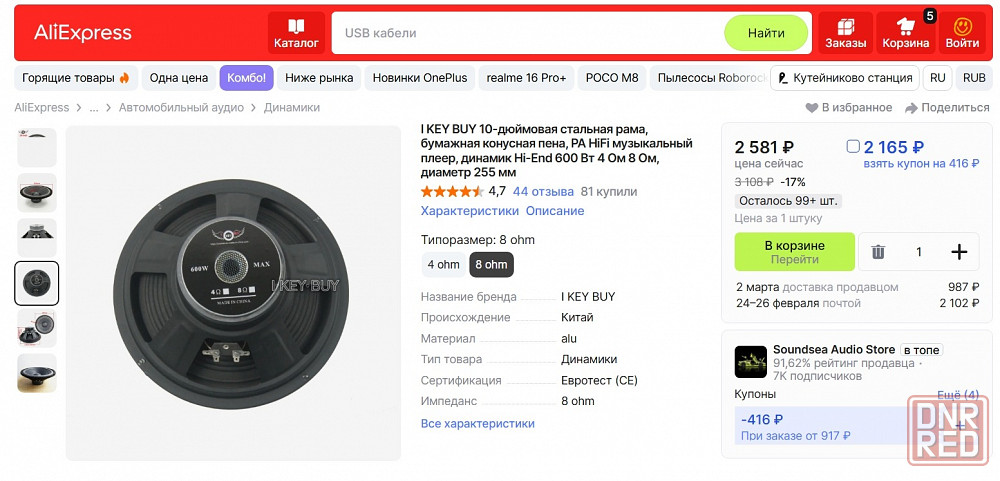Expand coupons with Ещё (4)
The height and width of the screenshot is (481, 1000).
pyautogui.click(x=957, y=394)
